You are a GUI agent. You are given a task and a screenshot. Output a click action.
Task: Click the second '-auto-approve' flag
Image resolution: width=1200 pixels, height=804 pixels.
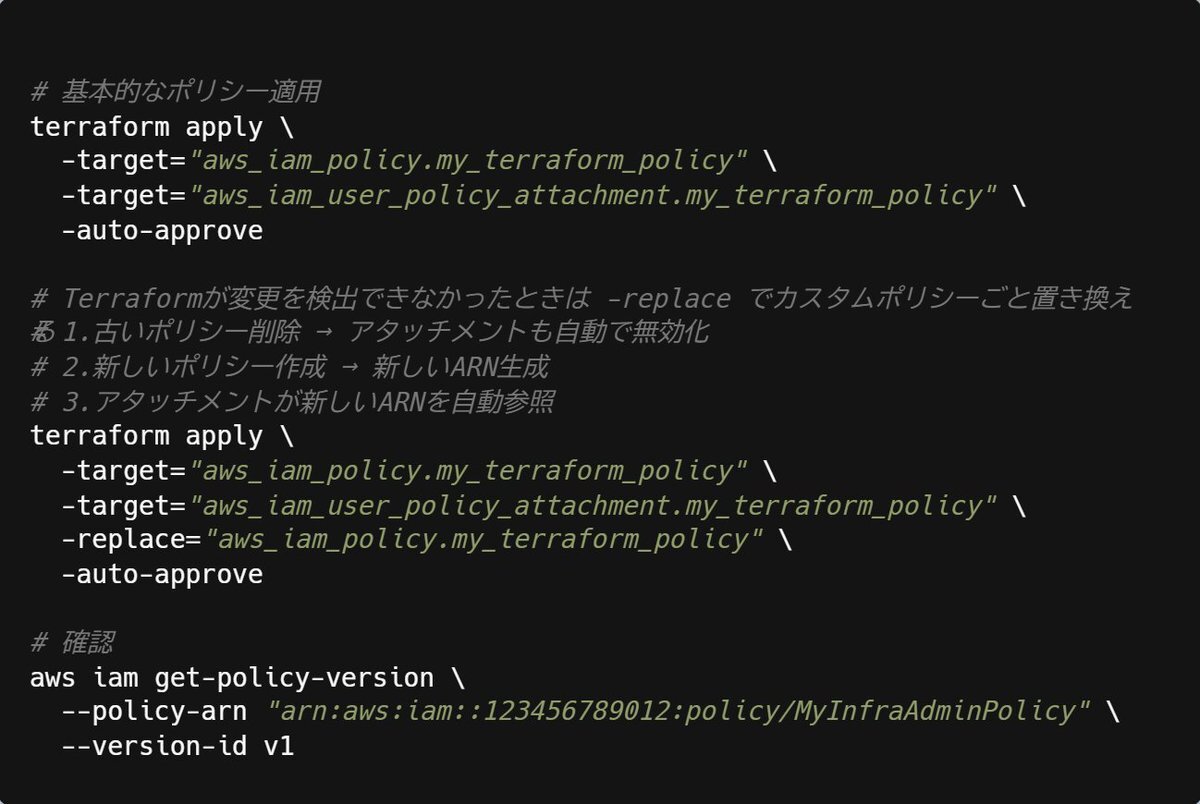pyautogui.click(x=162, y=574)
